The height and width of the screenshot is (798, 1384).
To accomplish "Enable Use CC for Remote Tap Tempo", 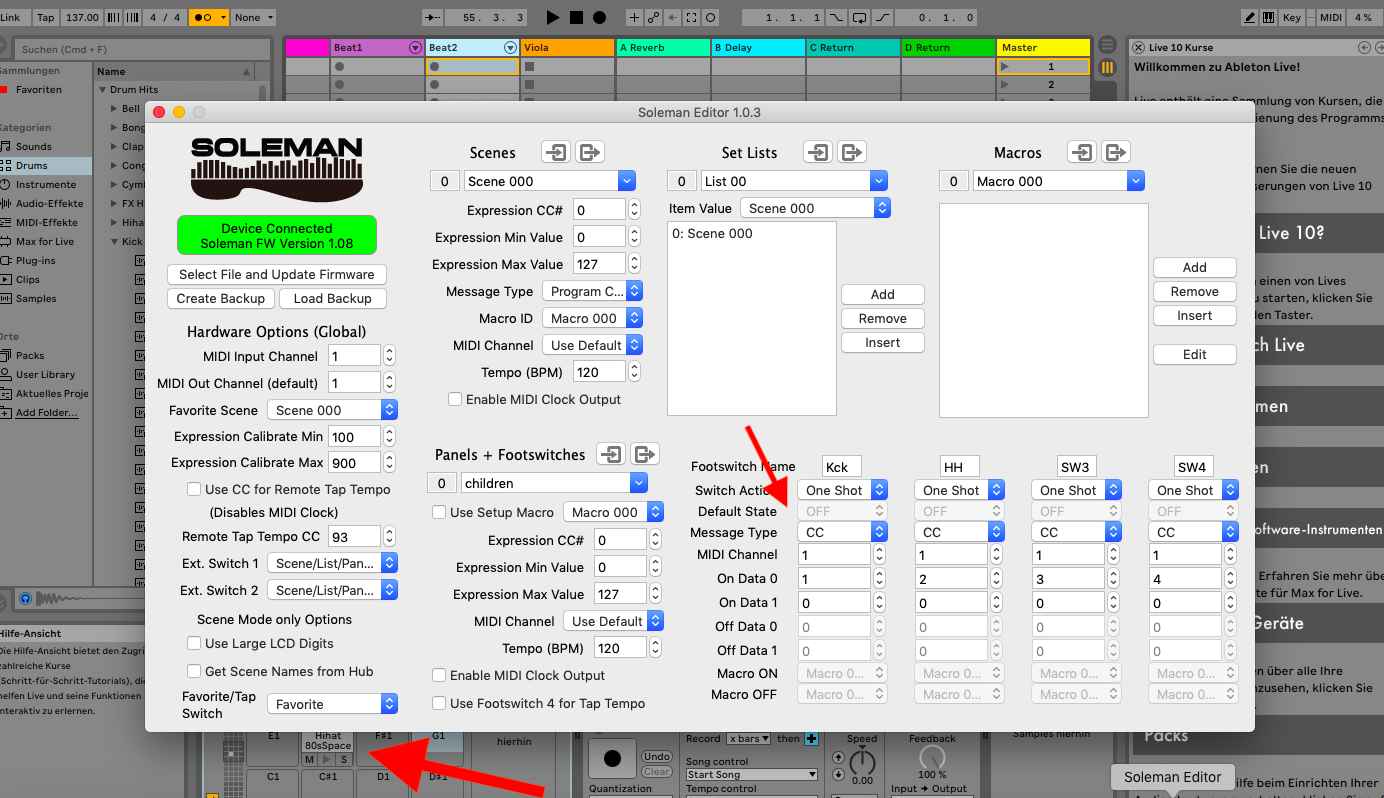I will point(194,489).
